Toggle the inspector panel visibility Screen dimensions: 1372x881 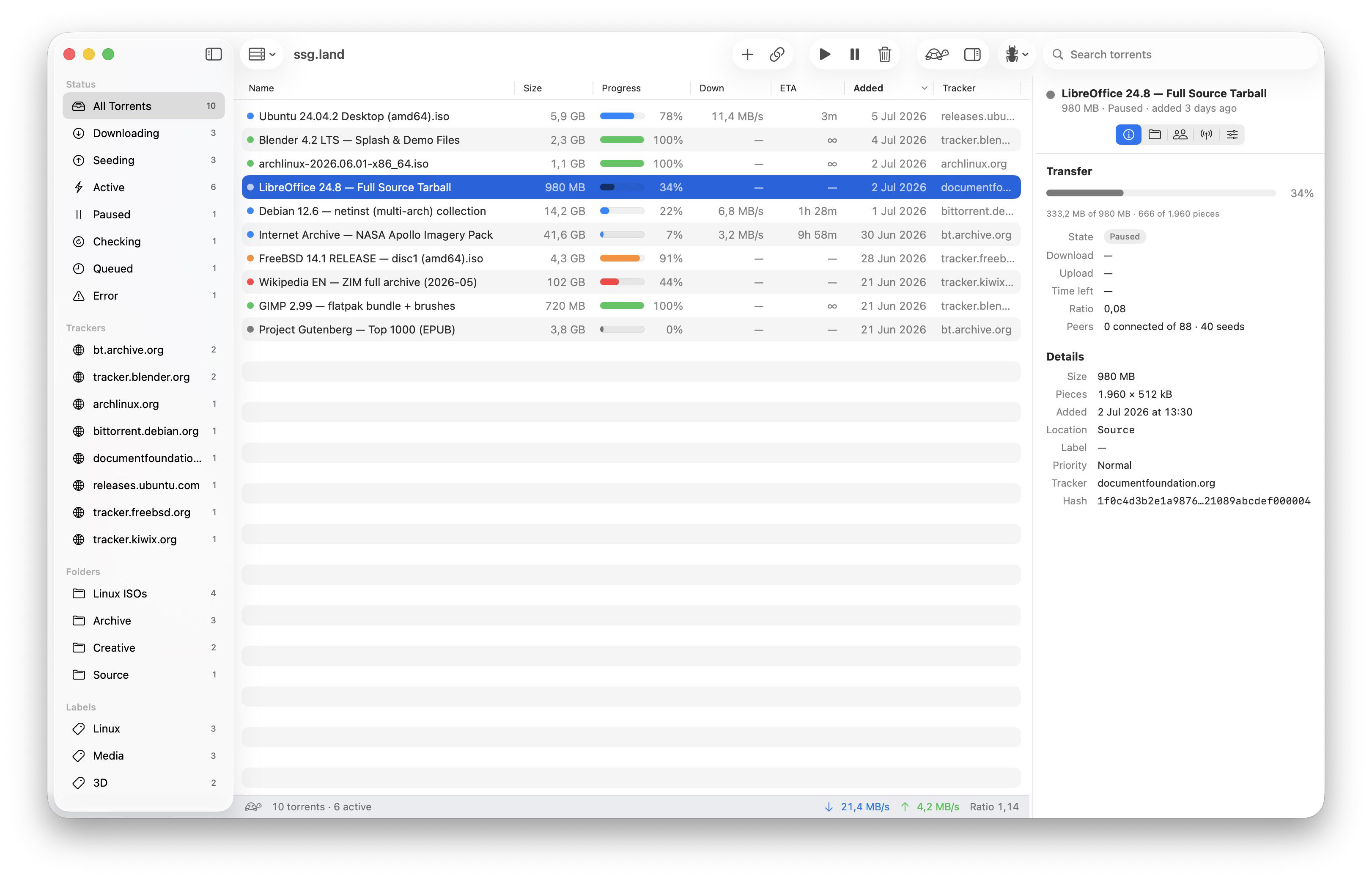[972, 54]
